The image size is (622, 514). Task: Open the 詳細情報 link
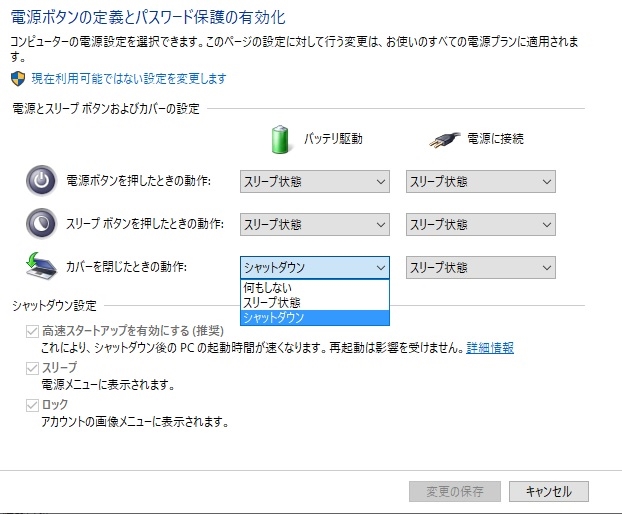[490, 347]
